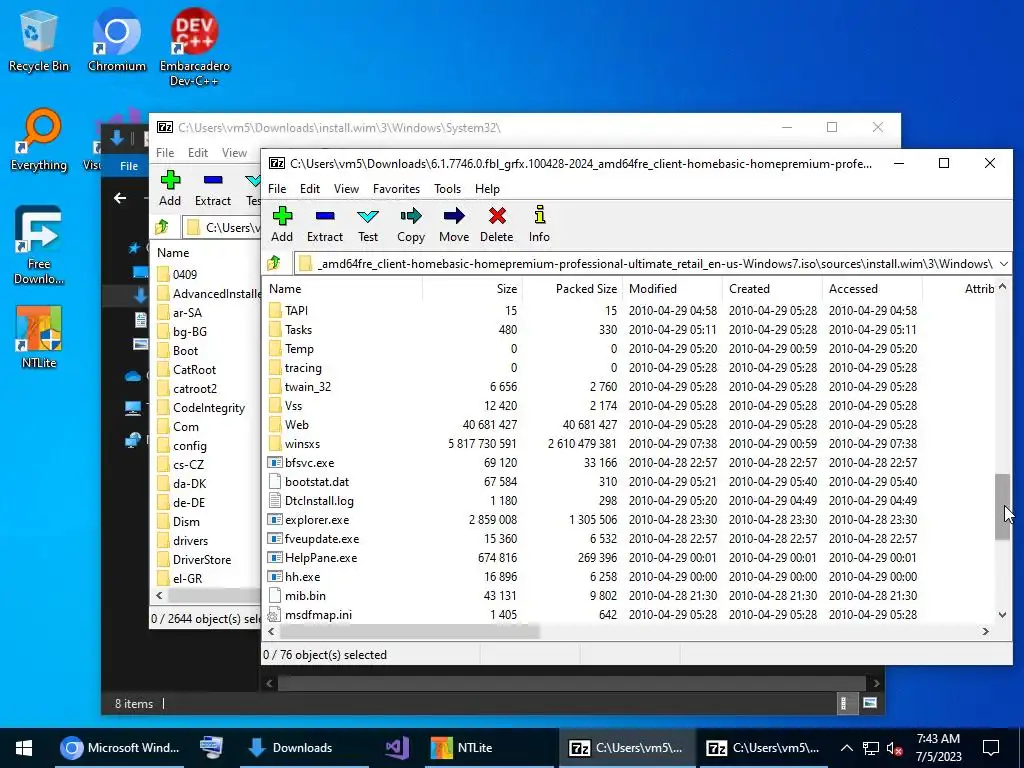Sort by Created column header
Image resolution: width=1024 pixels, height=768 pixels.
tap(773, 289)
